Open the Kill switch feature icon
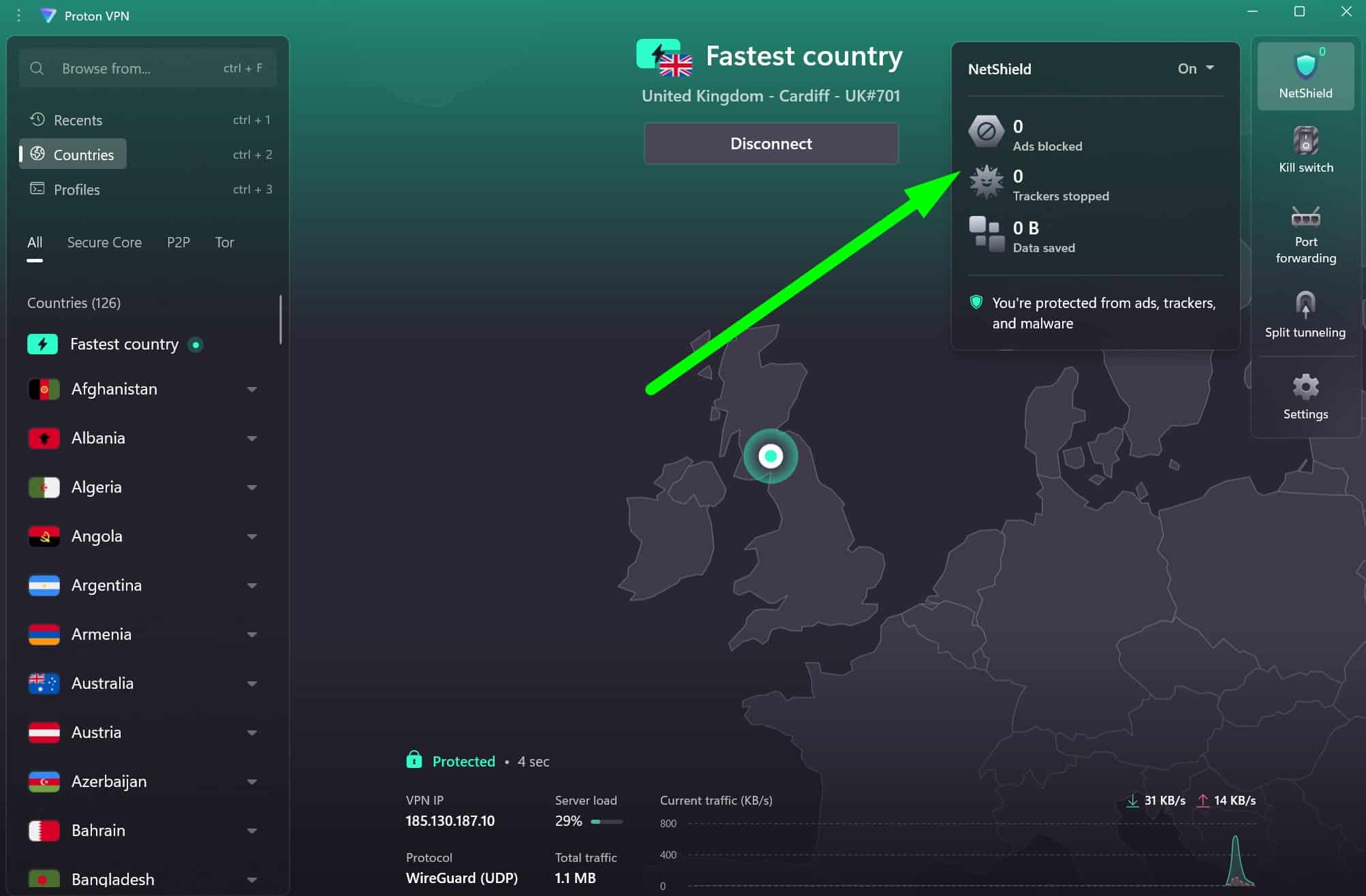 click(1305, 140)
